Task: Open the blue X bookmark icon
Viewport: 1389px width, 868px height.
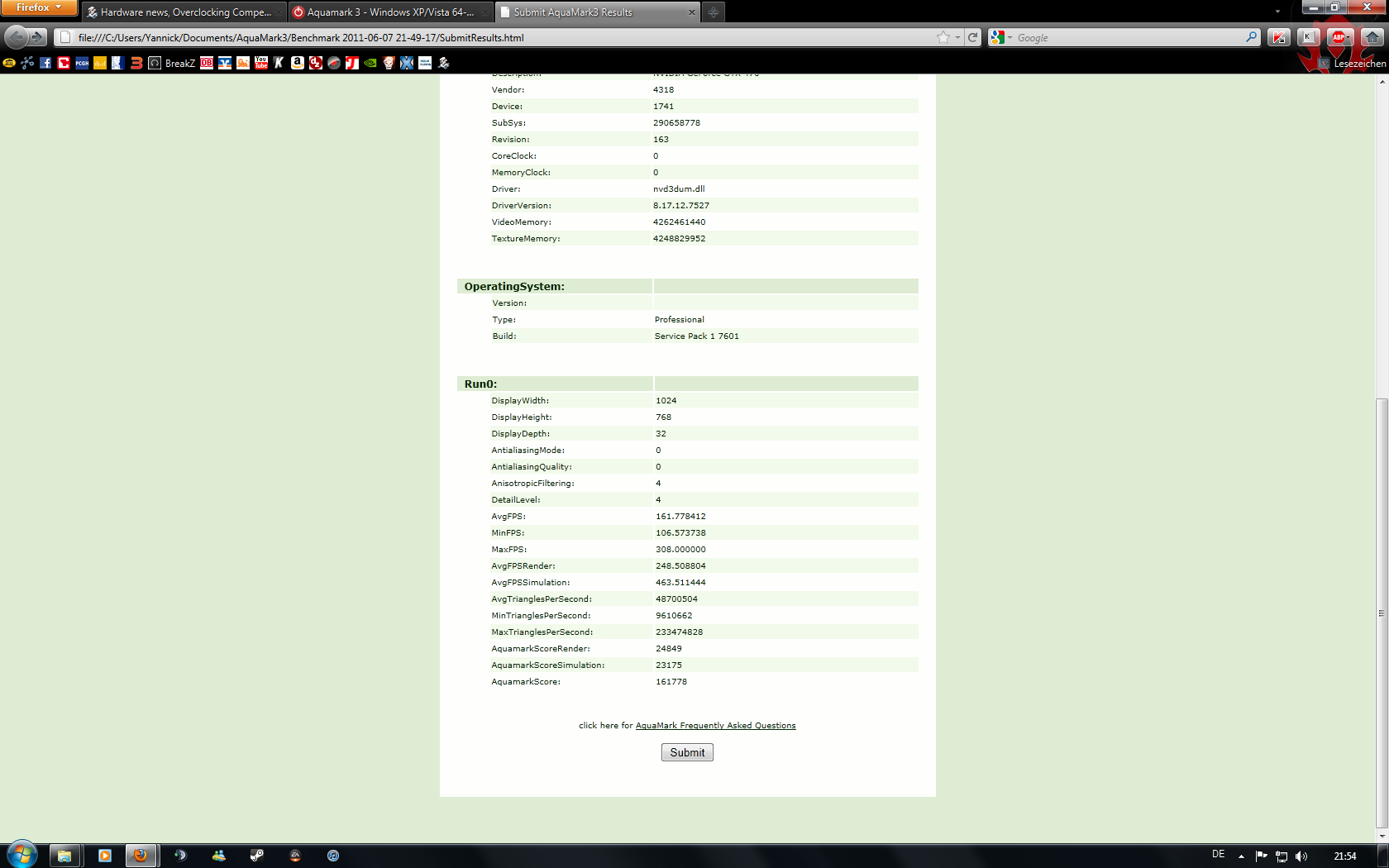Action: point(407,63)
